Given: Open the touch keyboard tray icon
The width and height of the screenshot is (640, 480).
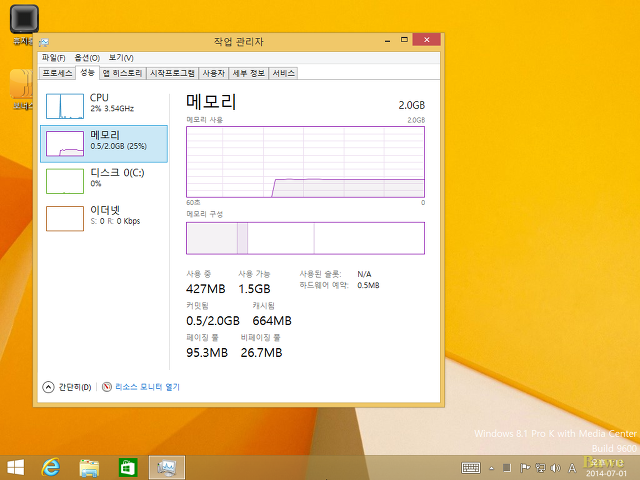Looking at the screenshot, I should pos(471,468).
